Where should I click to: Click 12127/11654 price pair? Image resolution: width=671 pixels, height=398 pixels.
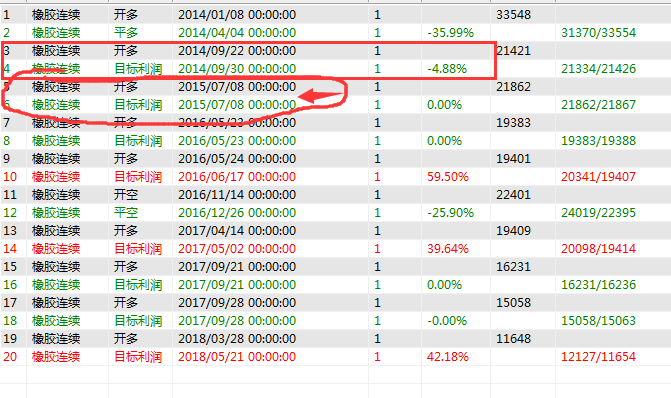598,356
